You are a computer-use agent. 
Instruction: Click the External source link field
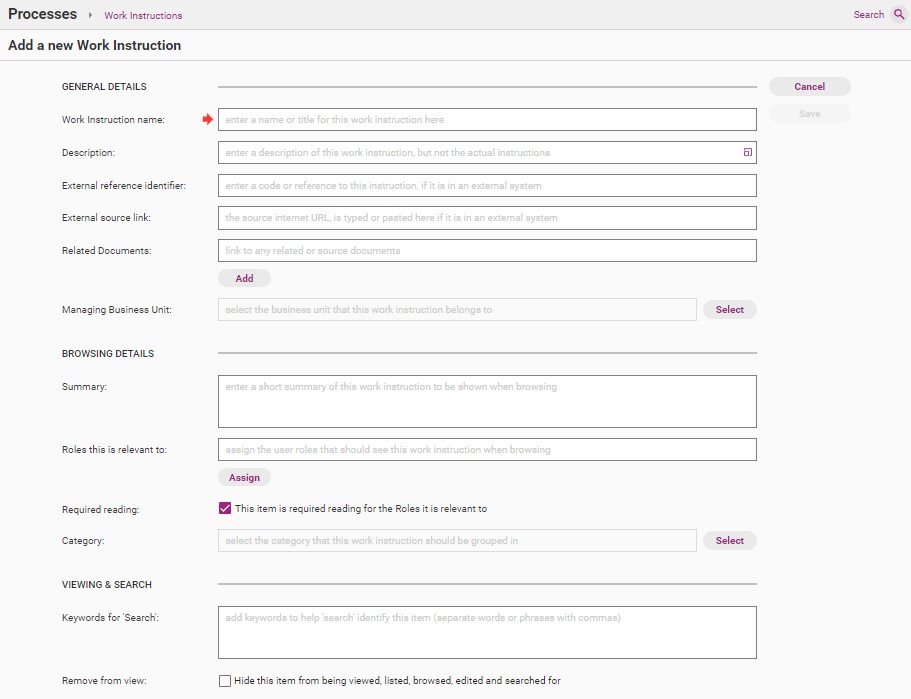click(487, 218)
